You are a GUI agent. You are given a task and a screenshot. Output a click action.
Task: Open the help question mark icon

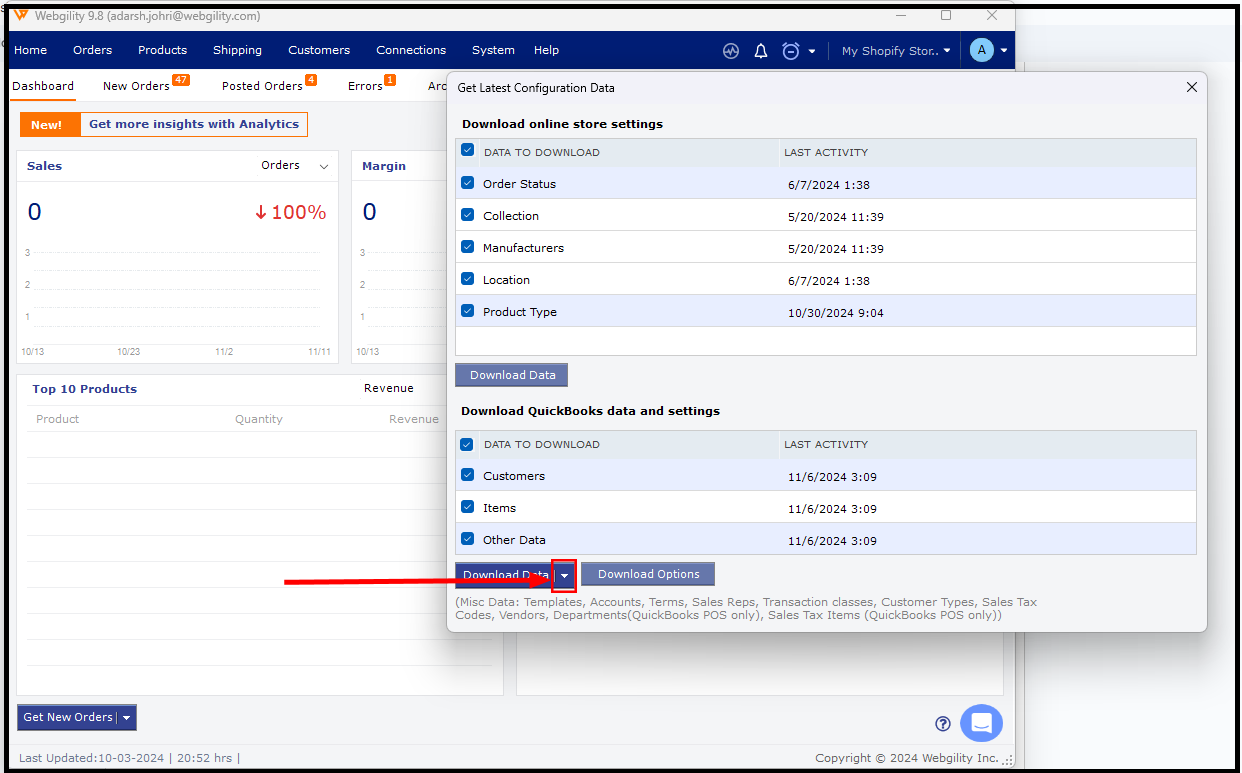point(942,724)
